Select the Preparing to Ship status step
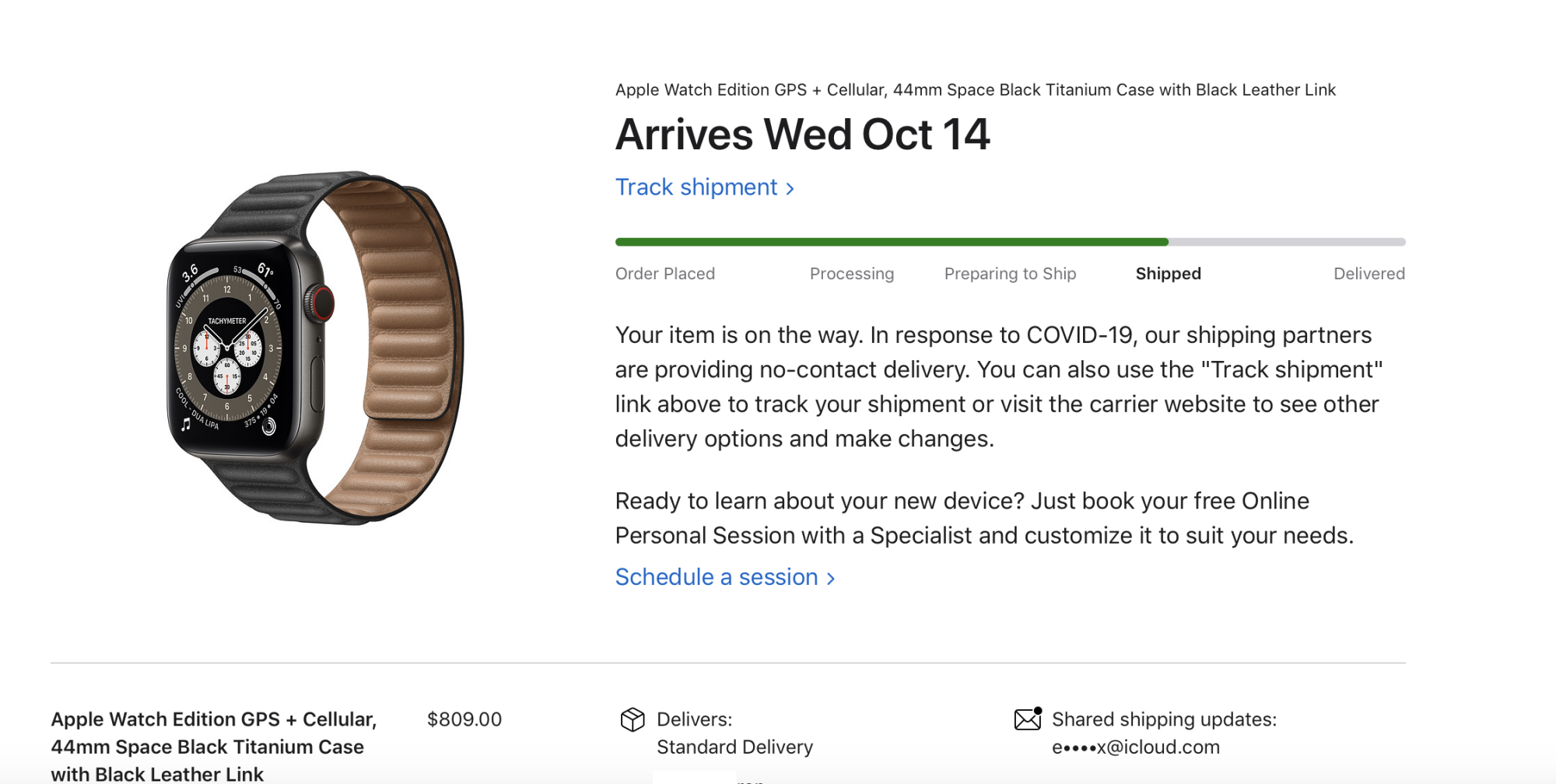Screen dimensions: 1556x784 point(1010,274)
